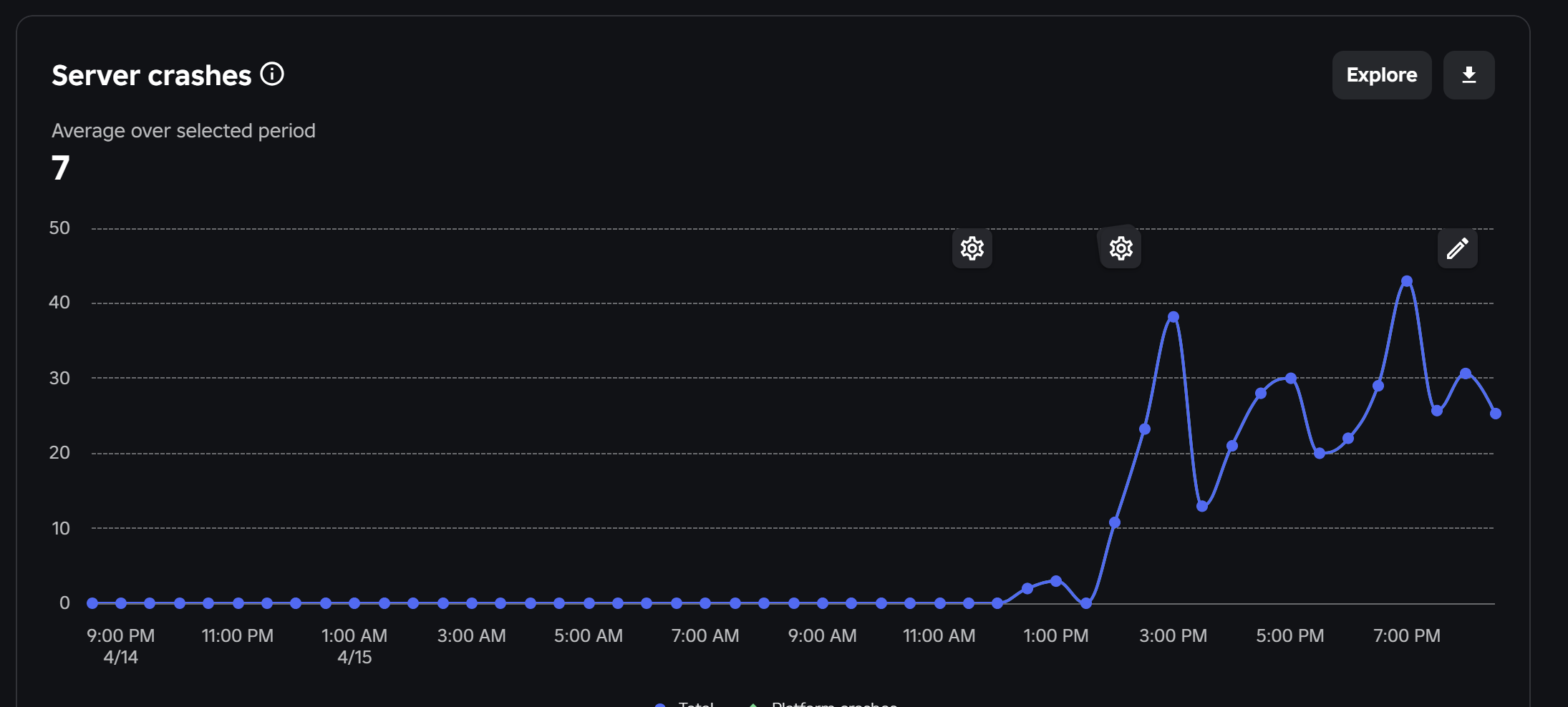Screen dimensions: 1568x707
Task: Click the 'Server crashes' title
Action: point(152,75)
